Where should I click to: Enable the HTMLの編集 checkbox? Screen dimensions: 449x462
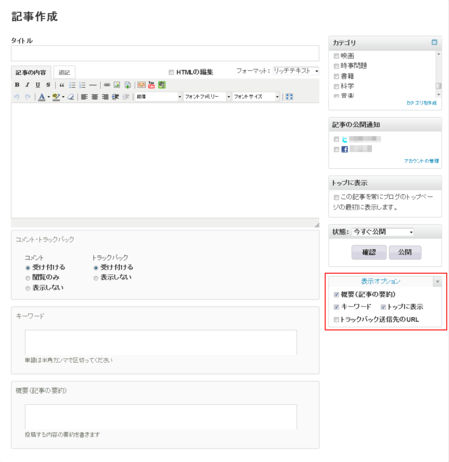tap(171, 72)
